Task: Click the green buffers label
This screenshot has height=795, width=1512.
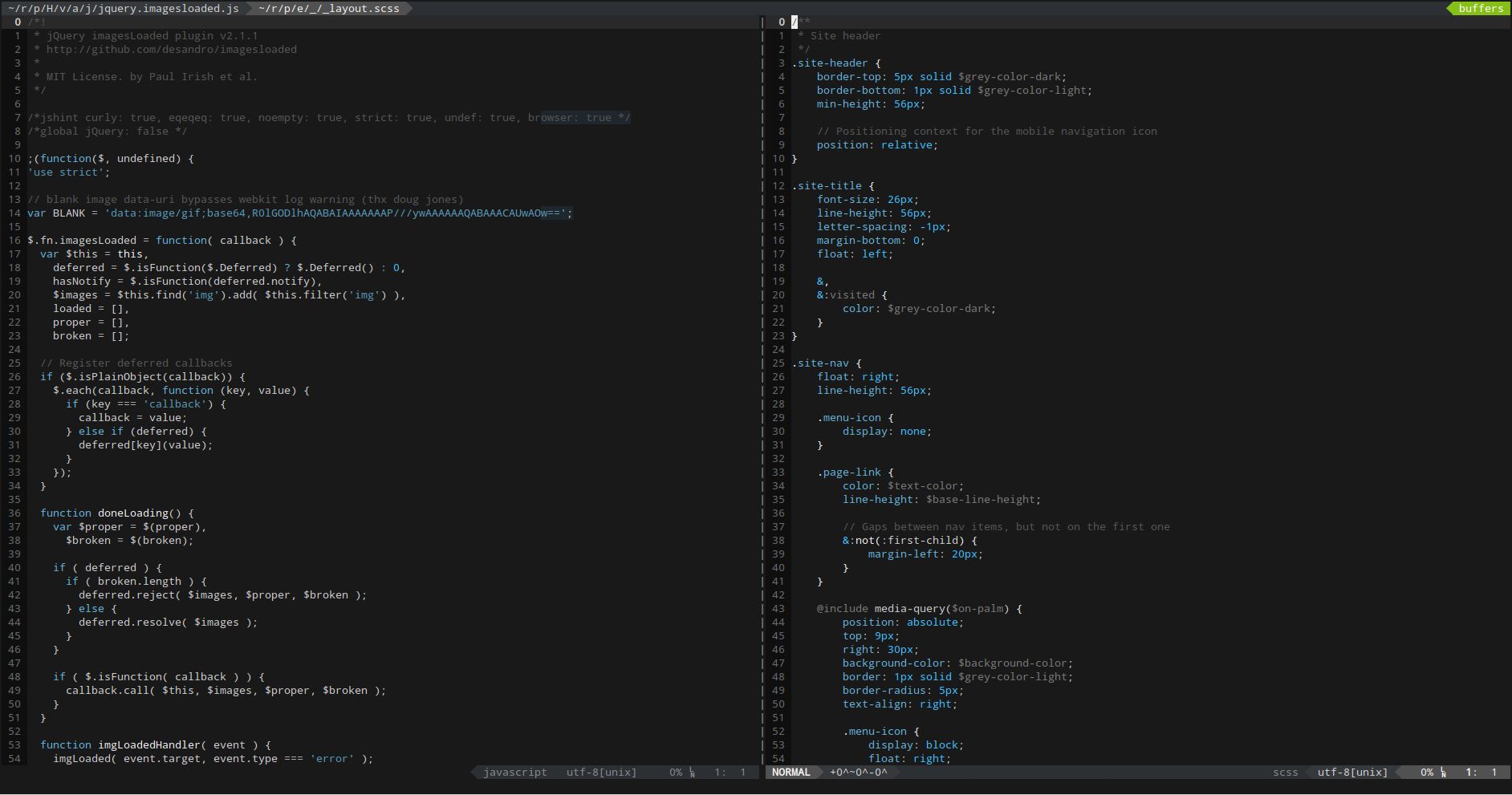Action: [x=1481, y=8]
